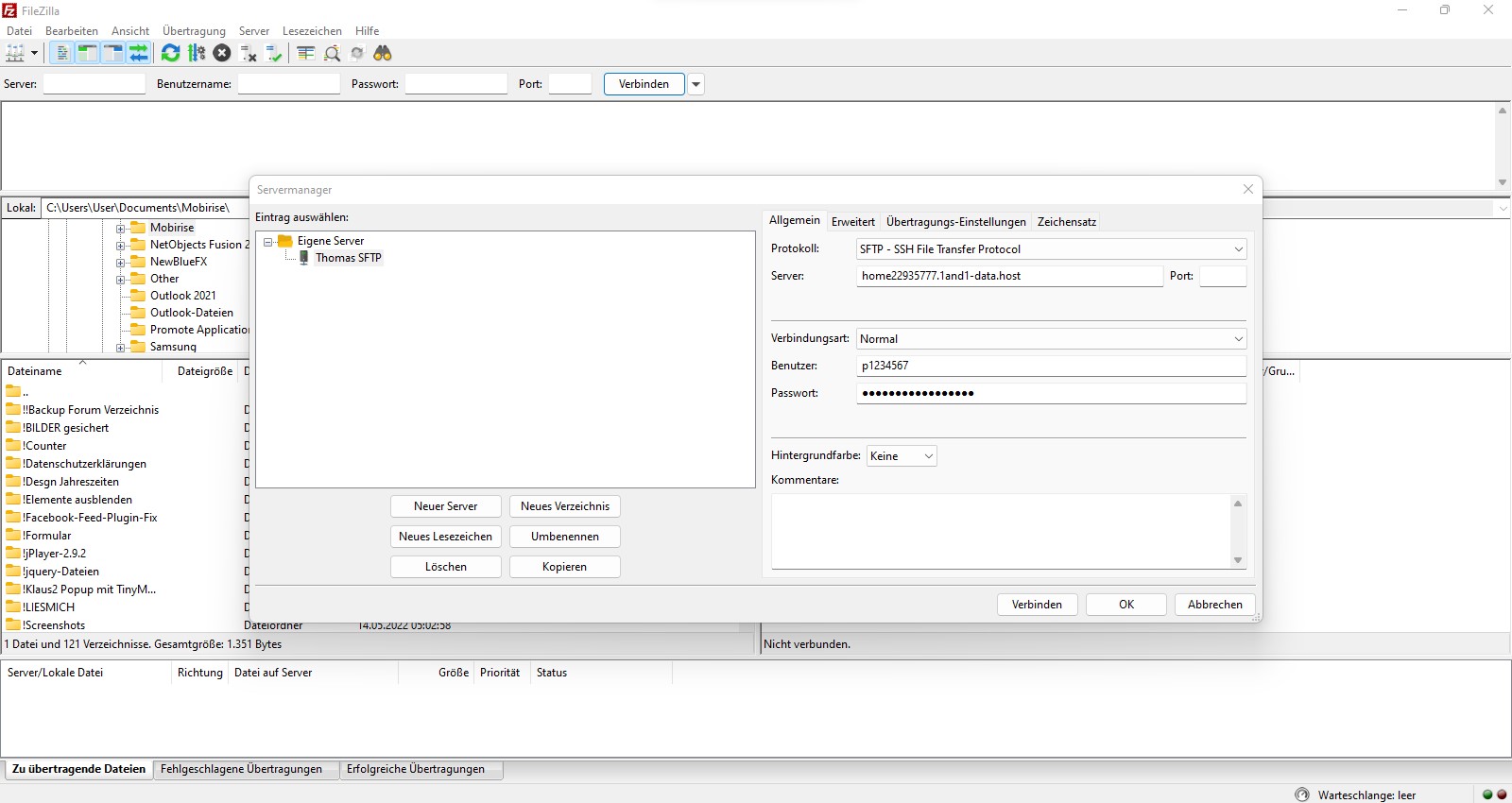Open the Übertragung menu
Screen dimensions: 1512x803
click(x=194, y=31)
